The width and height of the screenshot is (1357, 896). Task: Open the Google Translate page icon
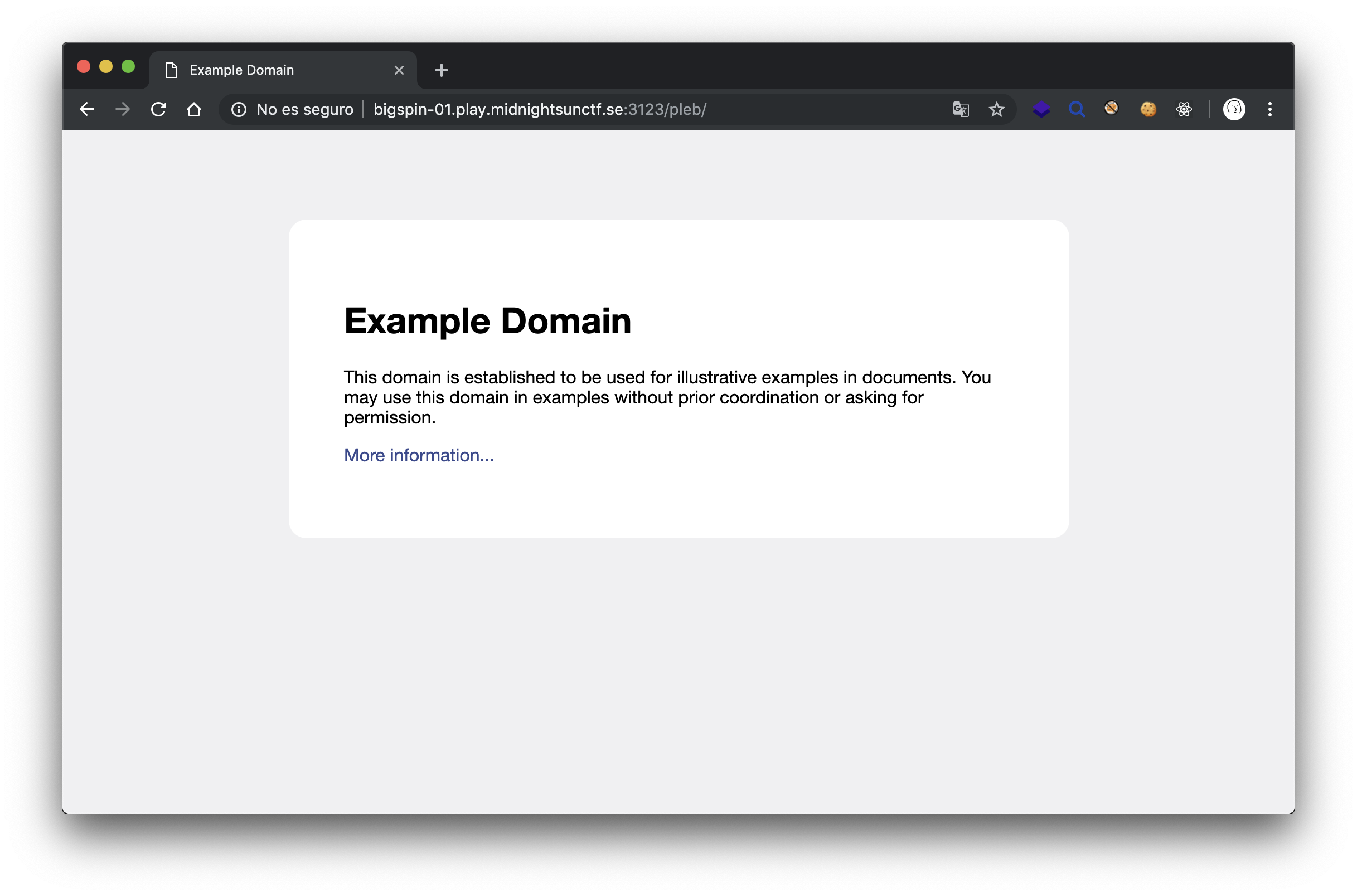960,109
